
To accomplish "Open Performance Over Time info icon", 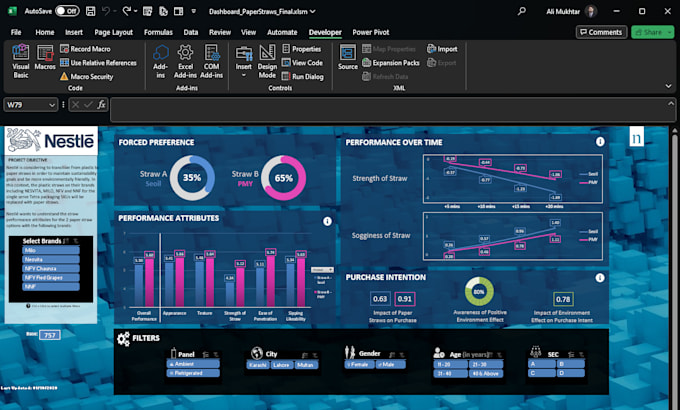I will pos(600,142).
